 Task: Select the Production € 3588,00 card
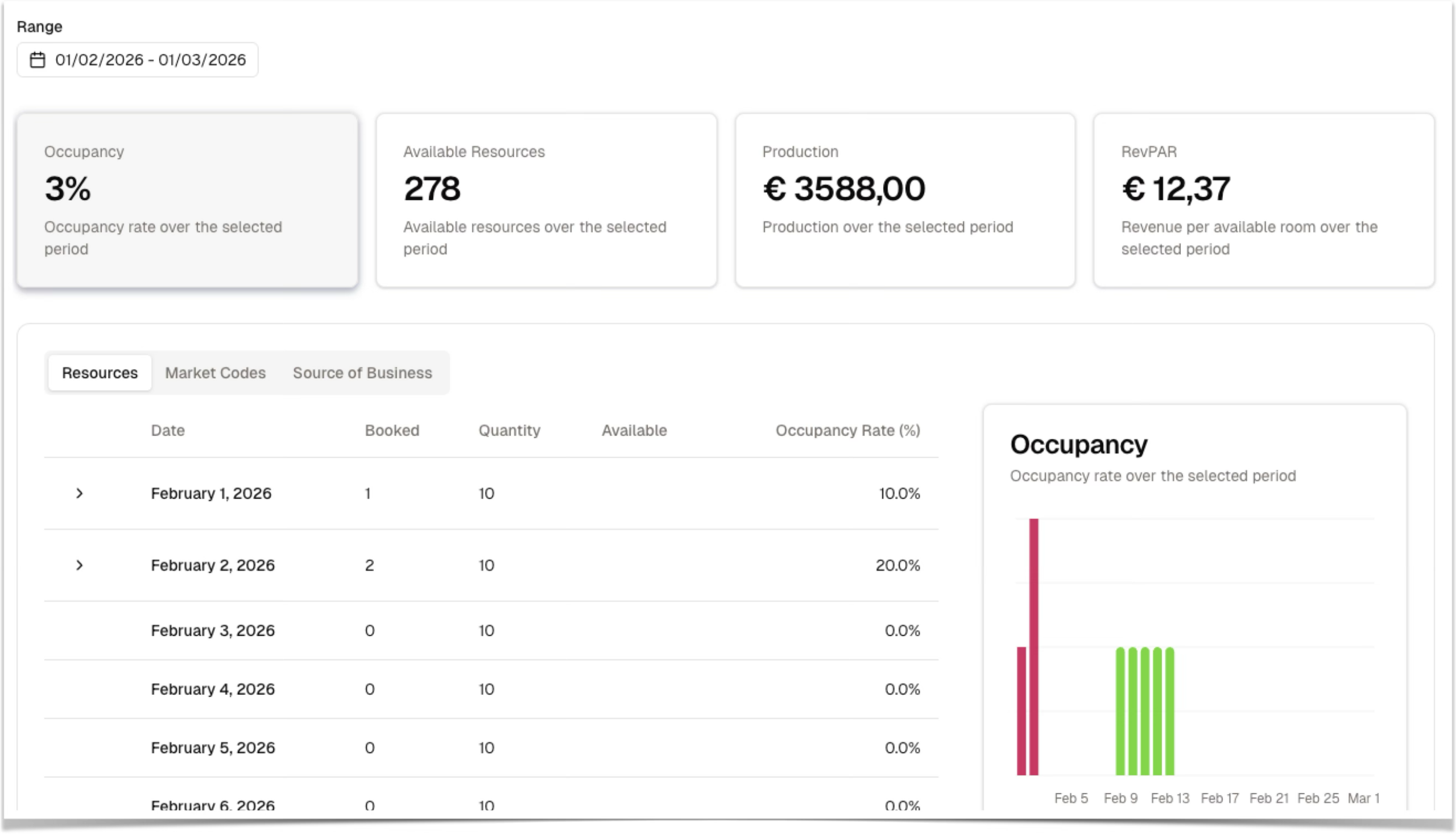coord(905,200)
